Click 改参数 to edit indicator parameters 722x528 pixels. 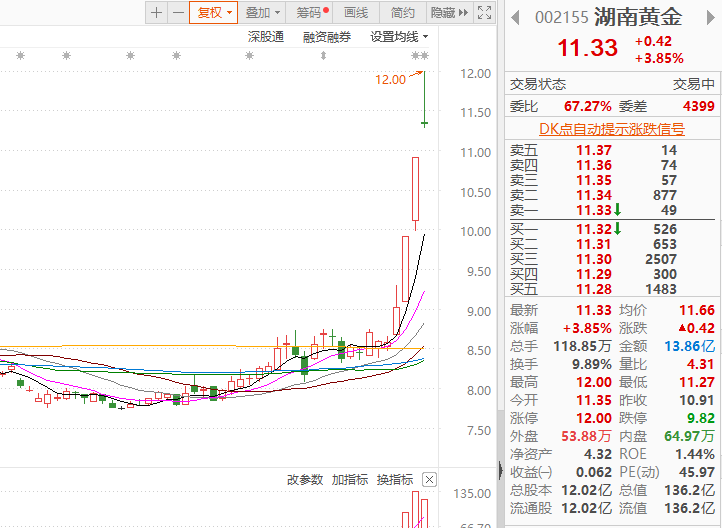click(305, 479)
